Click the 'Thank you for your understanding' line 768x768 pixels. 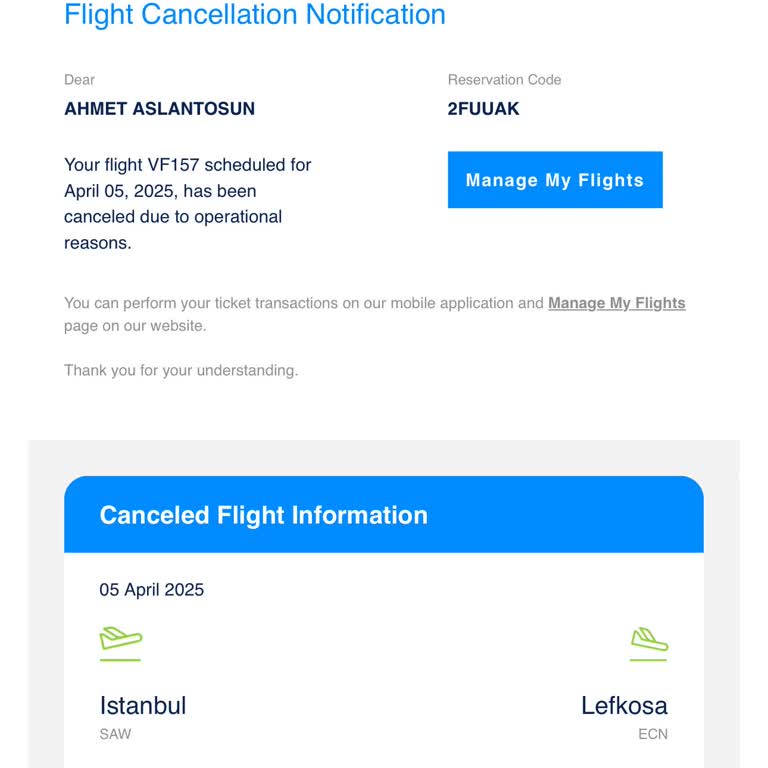pos(181,370)
